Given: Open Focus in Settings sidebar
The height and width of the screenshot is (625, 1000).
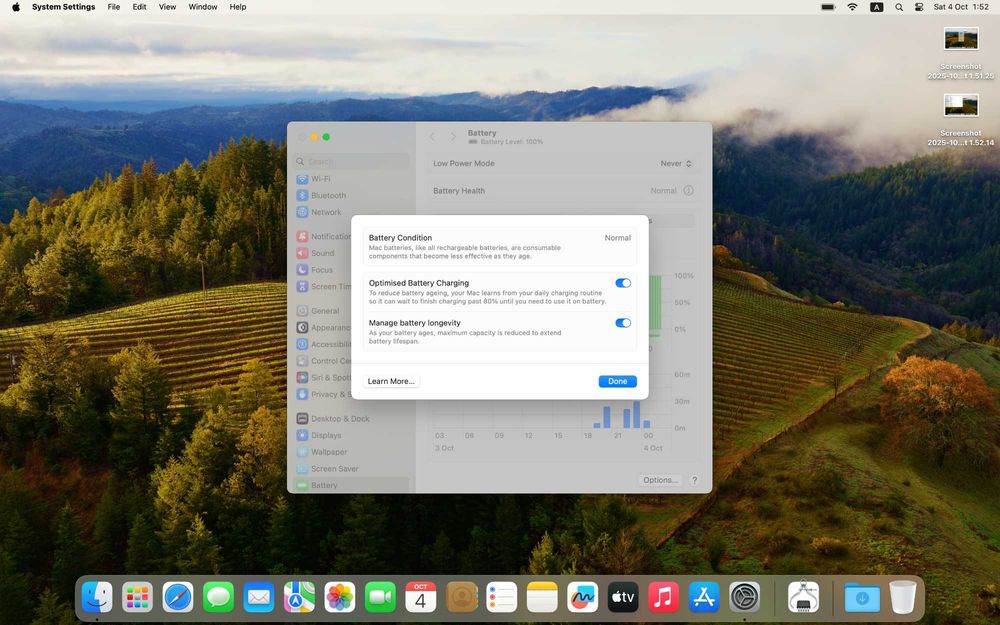Looking at the screenshot, I should pos(323,270).
